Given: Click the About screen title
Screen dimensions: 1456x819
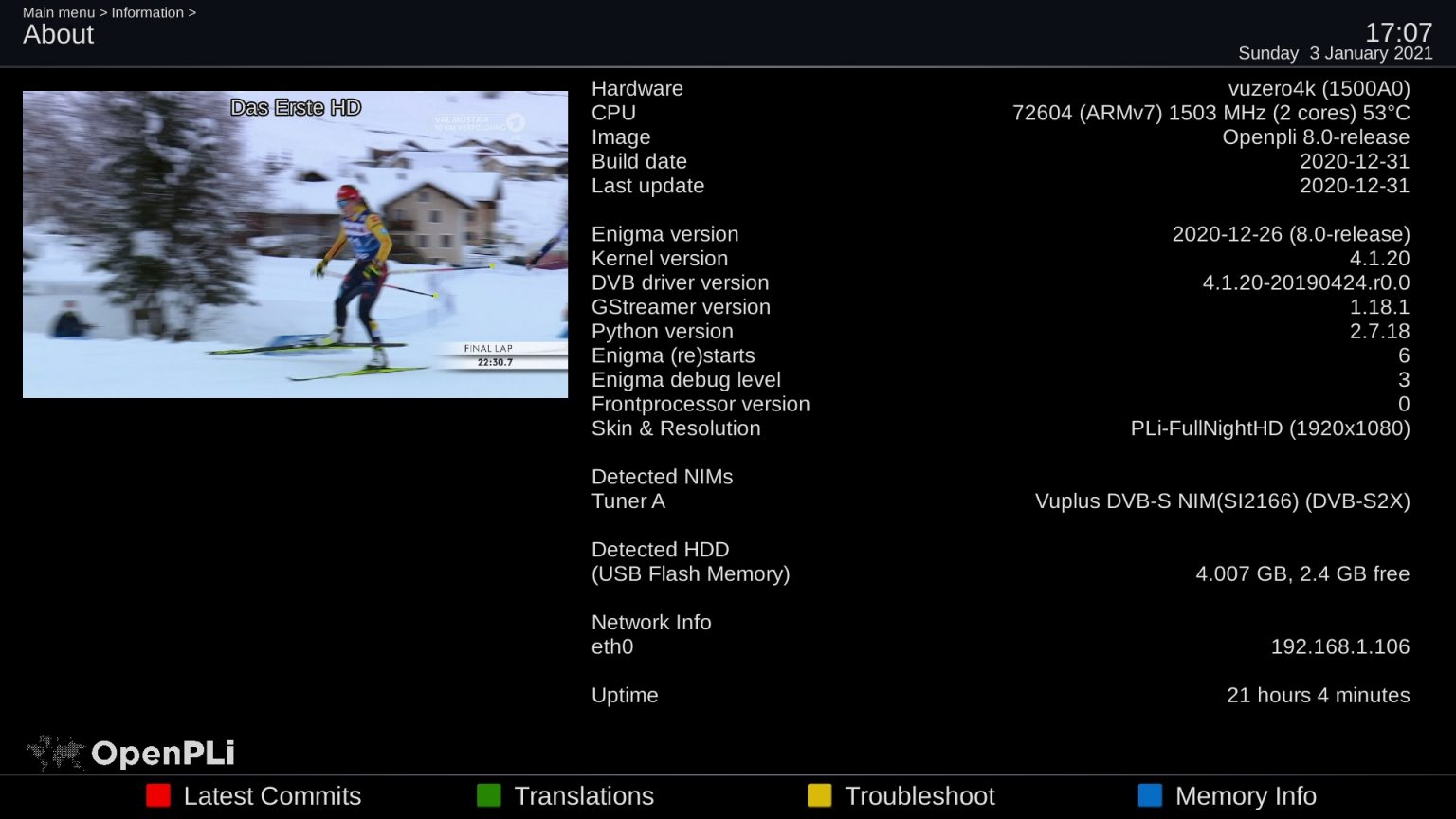Looking at the screenshot, I should click(59, 34).
